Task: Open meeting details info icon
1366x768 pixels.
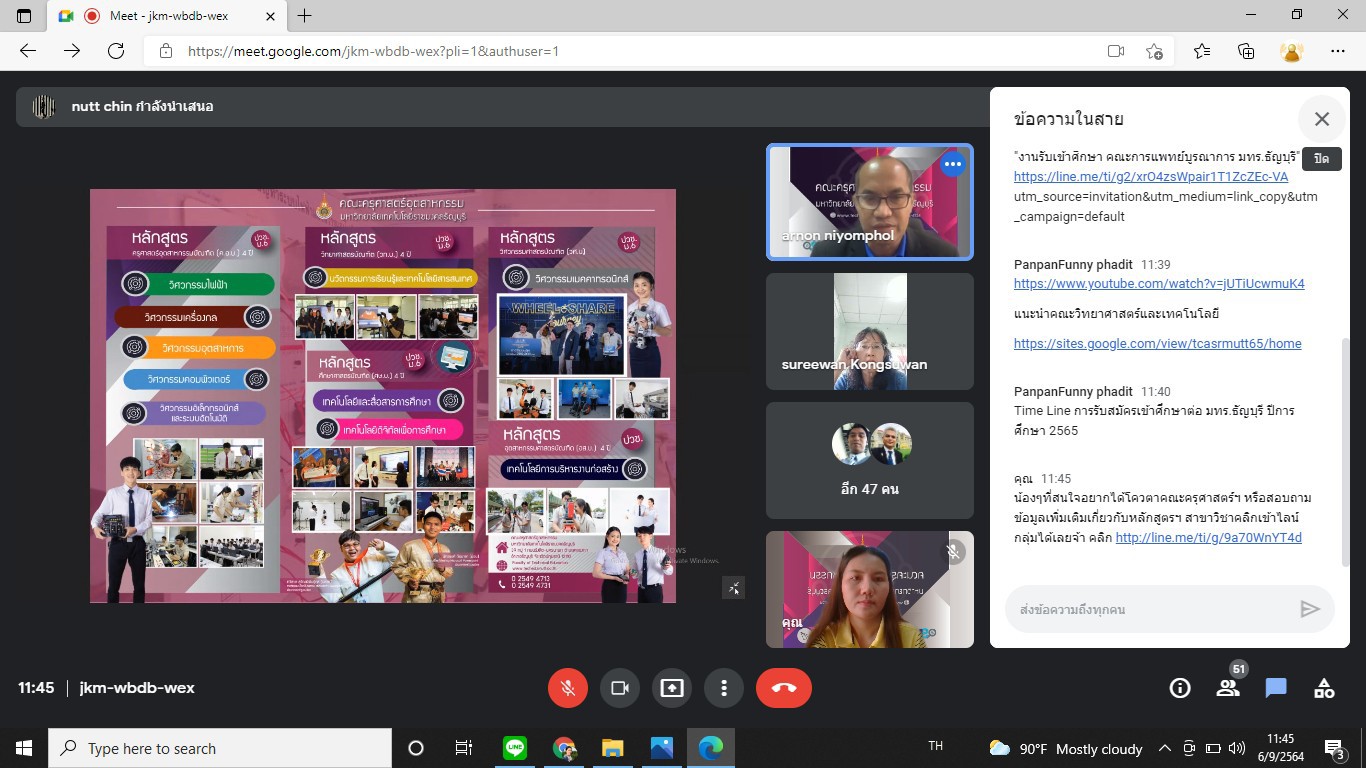Action: pos(1180,688)
